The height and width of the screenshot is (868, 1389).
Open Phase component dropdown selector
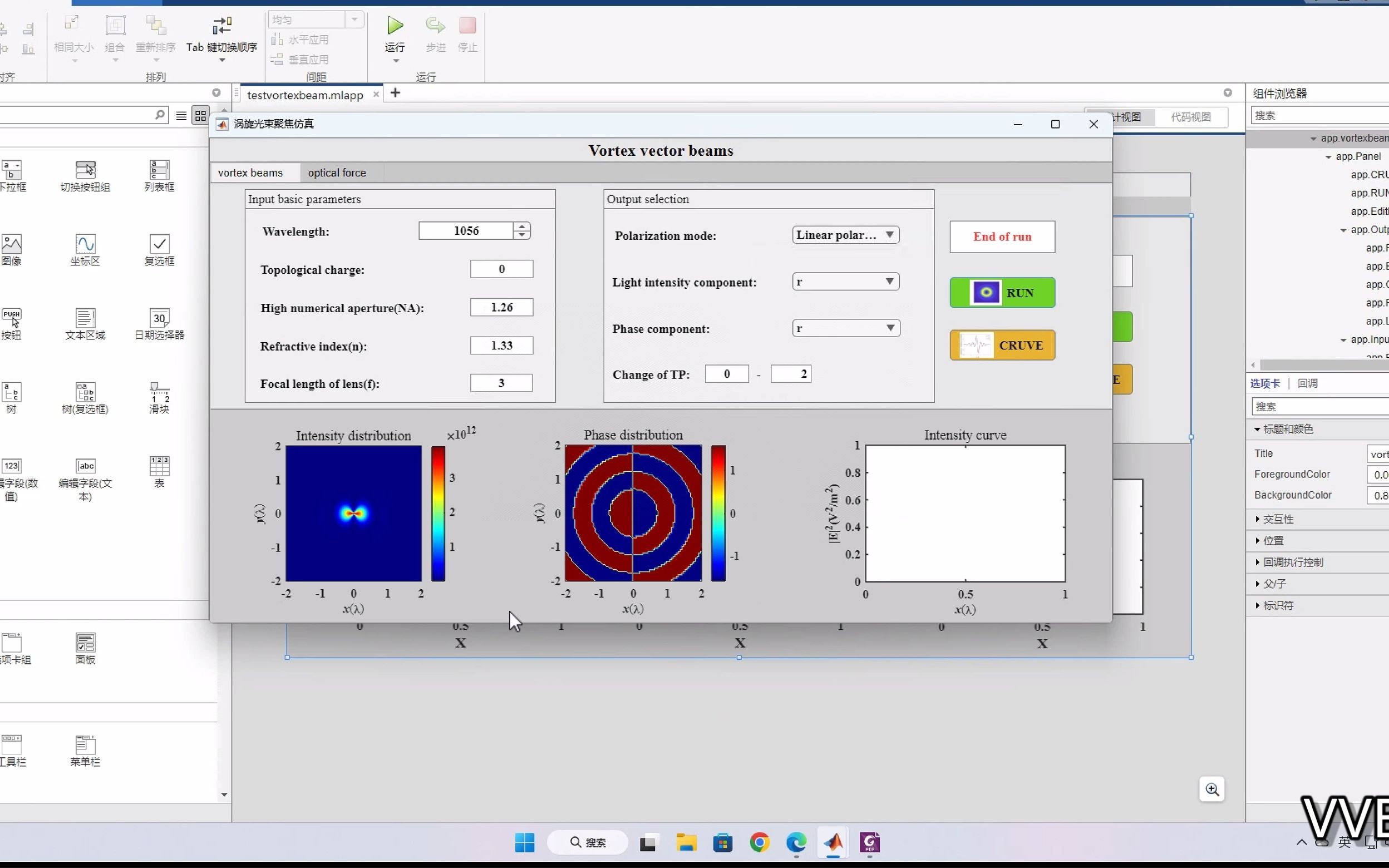[844, 328]
